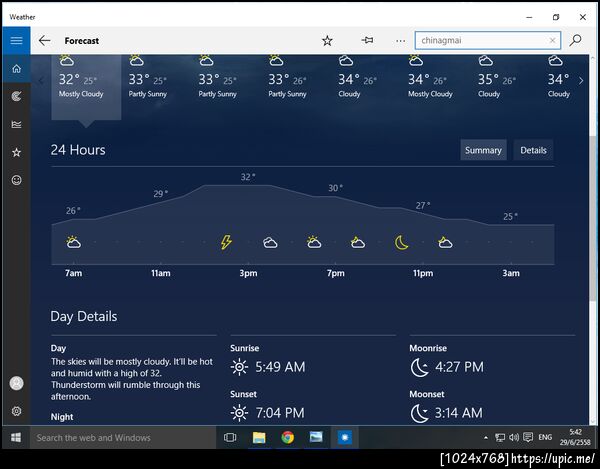This screenshot has width=600, height=469.
Task: Go back with the arrow button
Action: 44,41
